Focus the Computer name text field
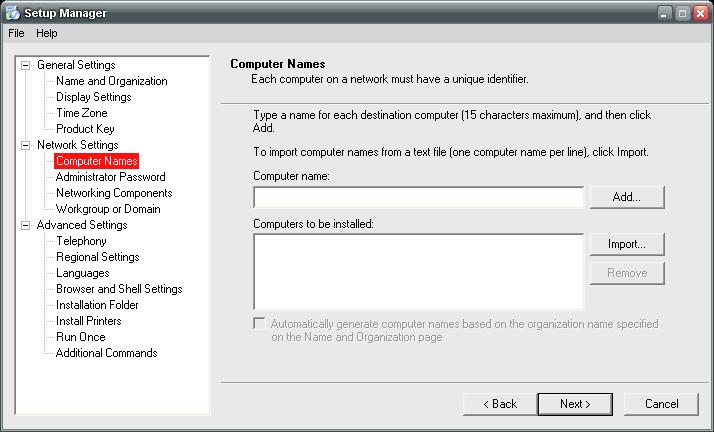The image size is (714, 432). point(418,198)
